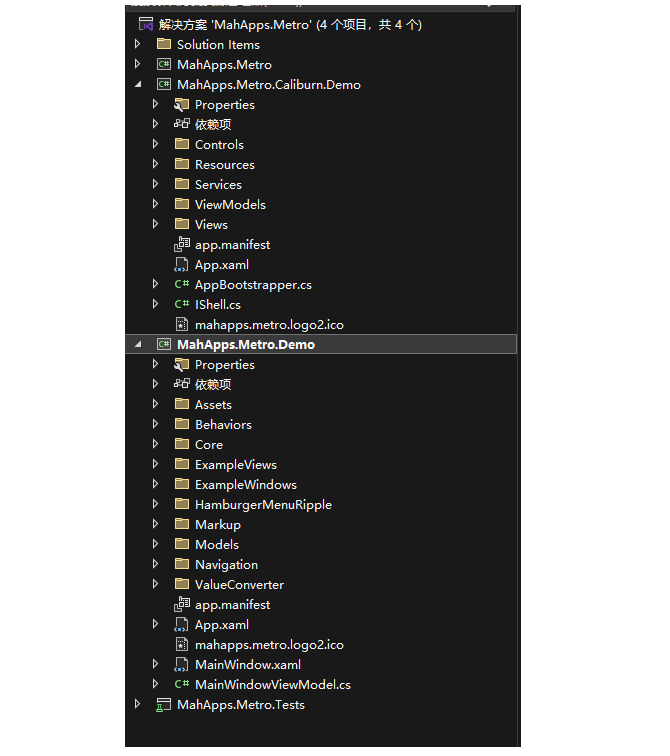Screen dimensions: 670x756
Task: Click the C# file icon for AppBootstrapper.cs
Action: 181,284
